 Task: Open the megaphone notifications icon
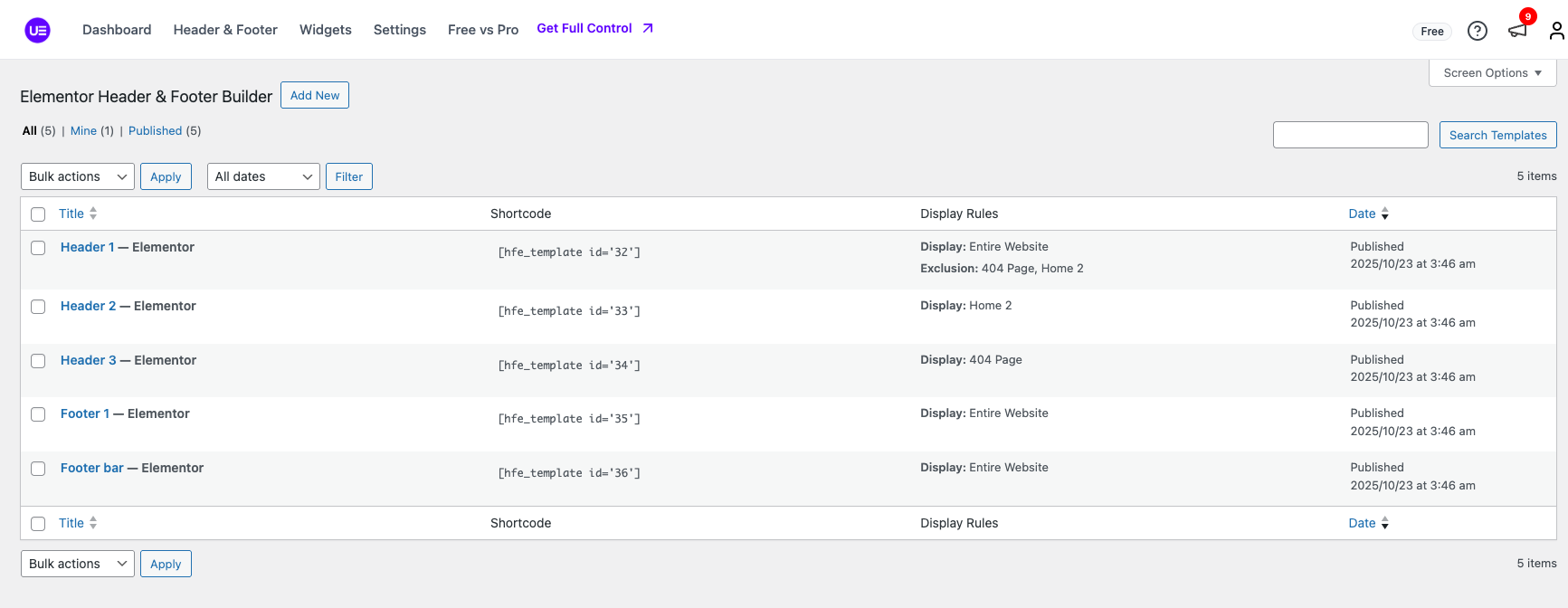pyautogui.click(x=1517, y=31)
